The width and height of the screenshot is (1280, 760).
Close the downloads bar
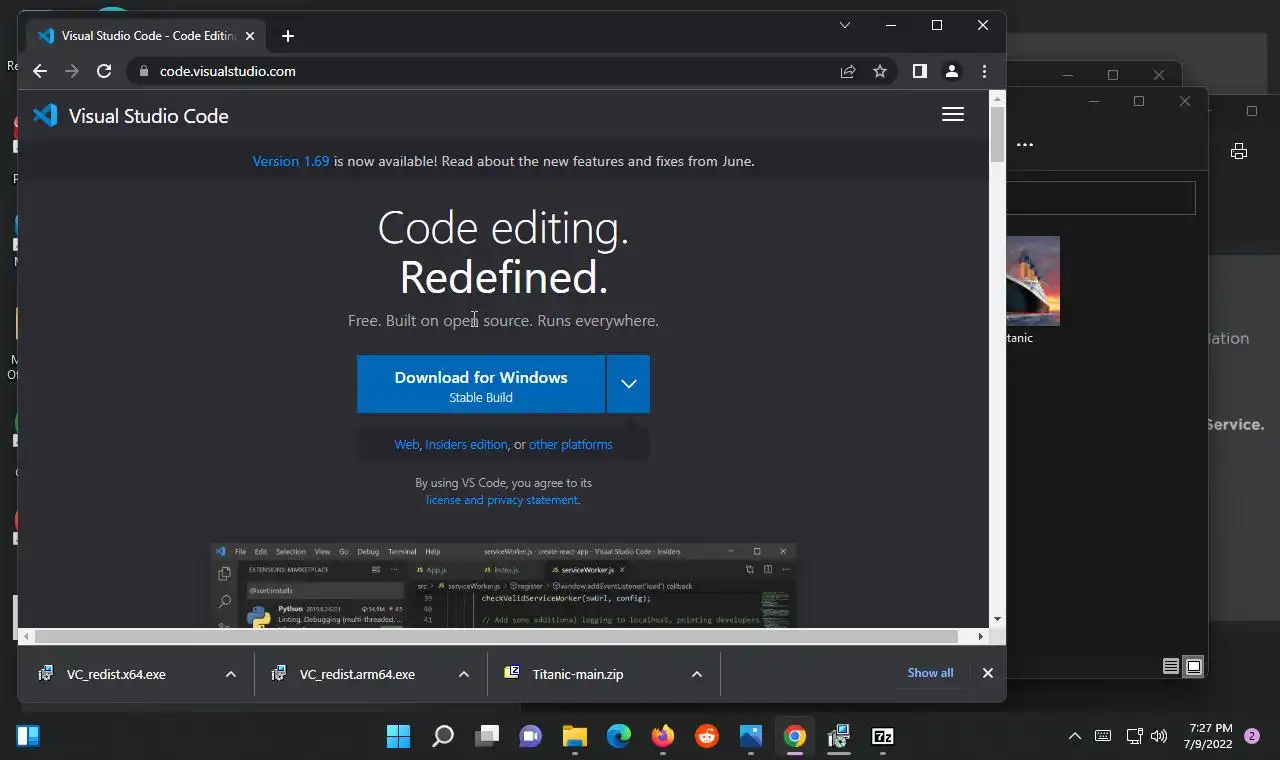[988, 673]
